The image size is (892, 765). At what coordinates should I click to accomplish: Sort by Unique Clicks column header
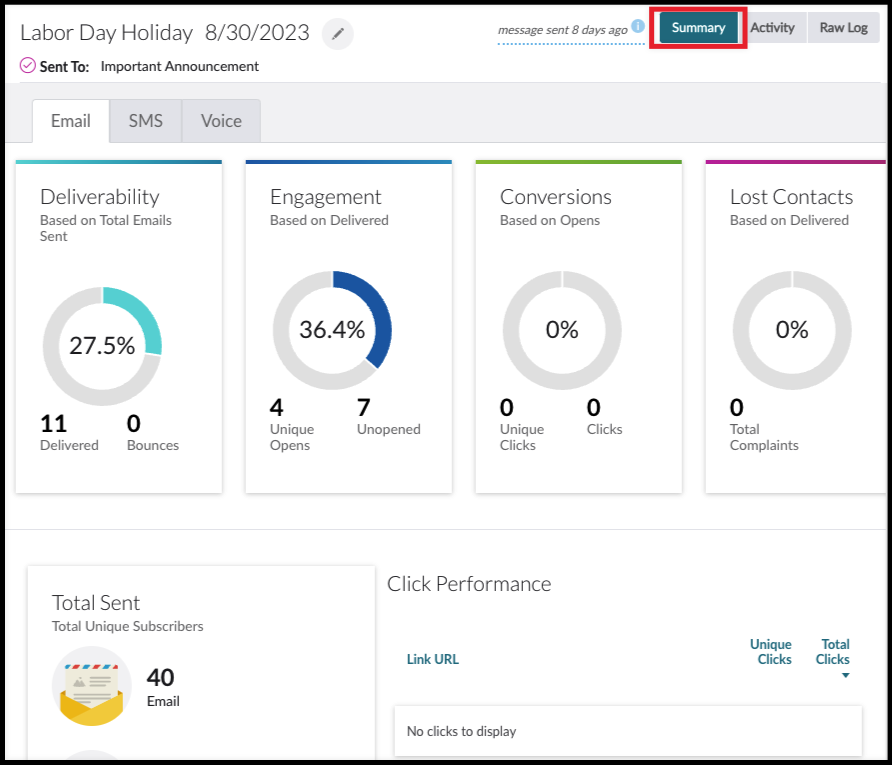[x=771, y=652]
